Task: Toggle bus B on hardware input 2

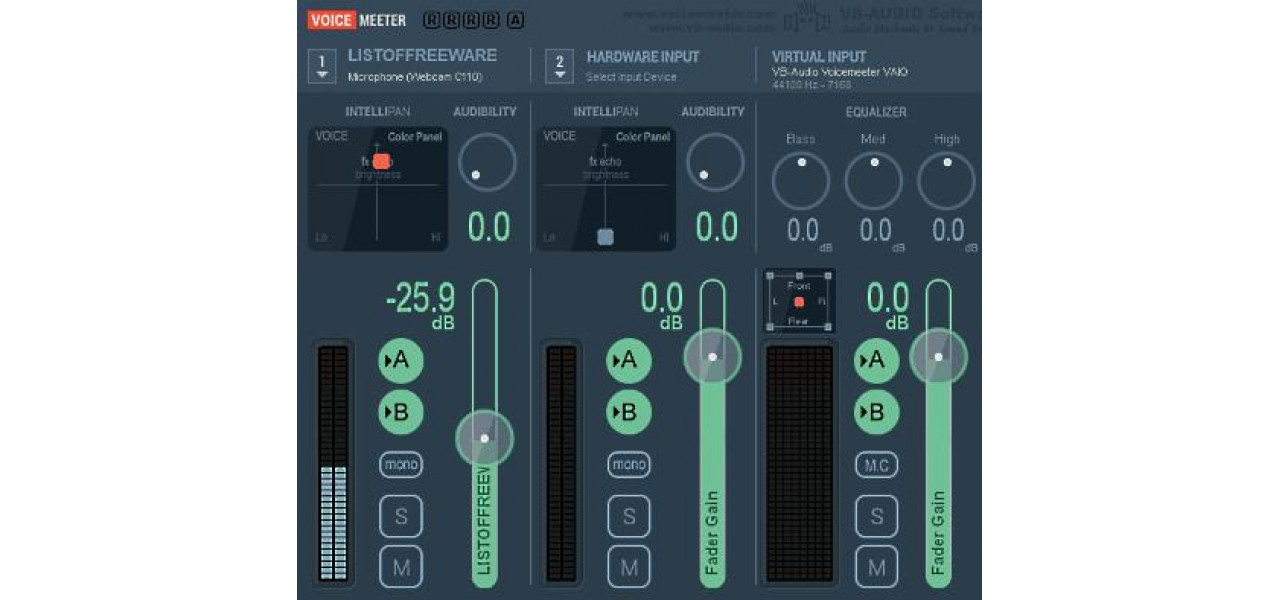Action: [x=629, y=411]
